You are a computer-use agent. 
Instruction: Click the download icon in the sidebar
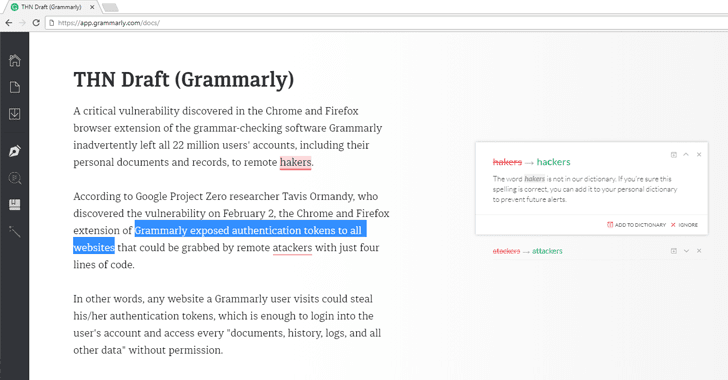point(15,114)
